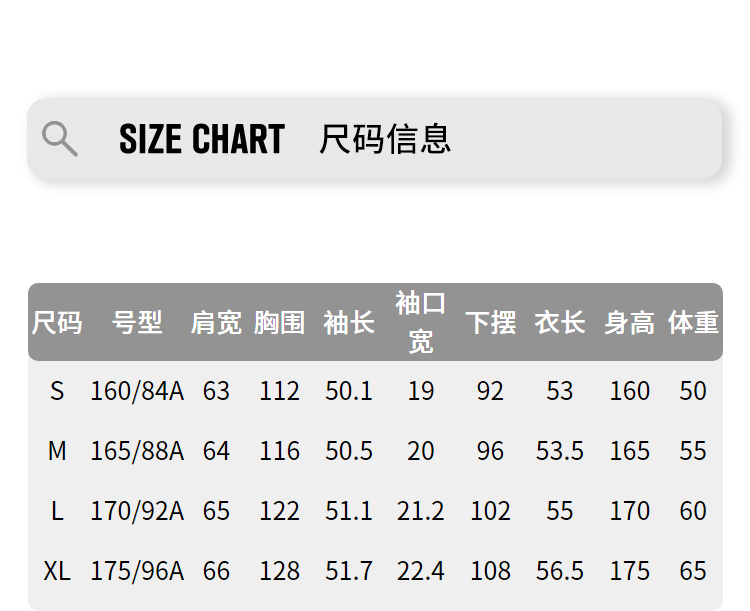Click the 肩宽 column header
The height and width of the screenshot is (611, 750).
(x=216, y=323)
